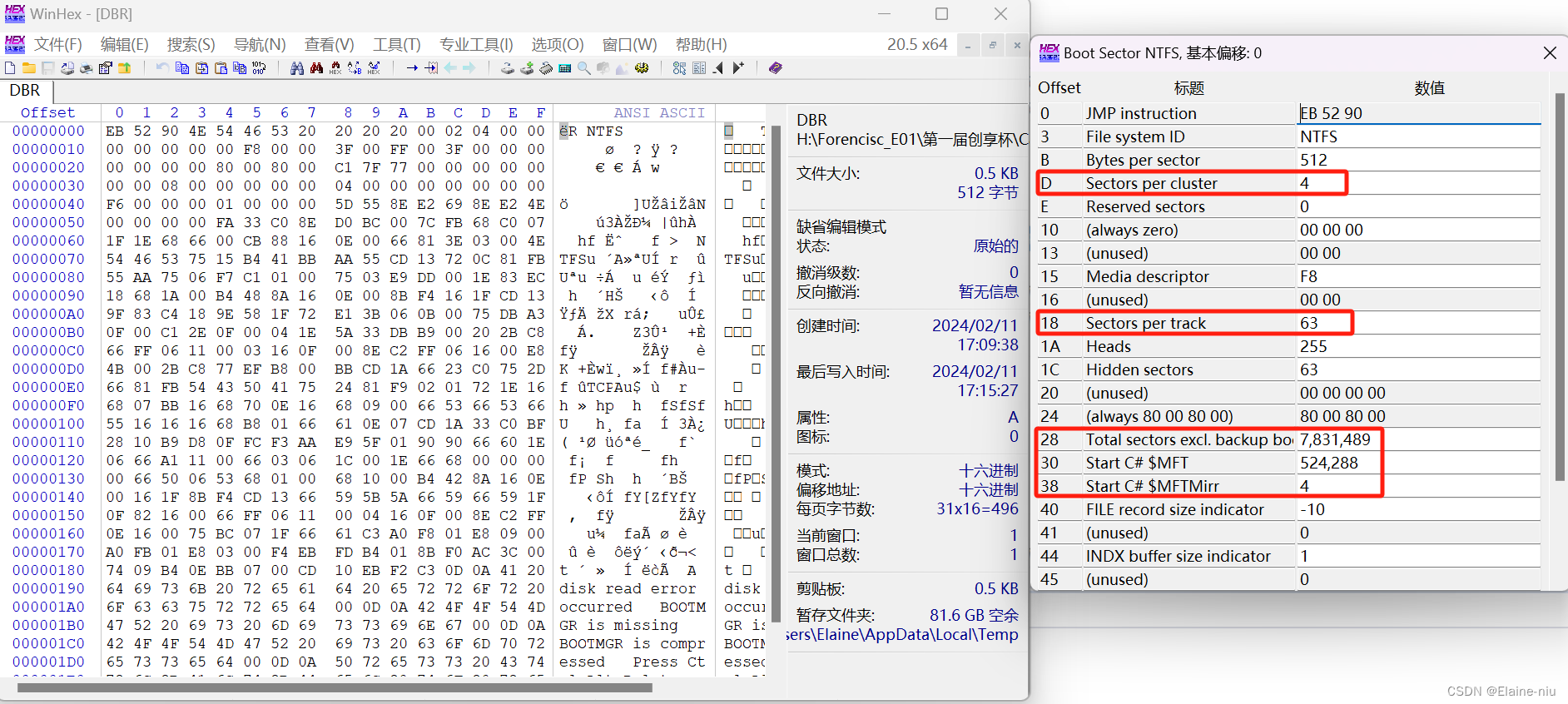The height and width of the screenshot is (704, 1568).
Task: Click the Replace Hex Values icon
Action: point(374,68)
